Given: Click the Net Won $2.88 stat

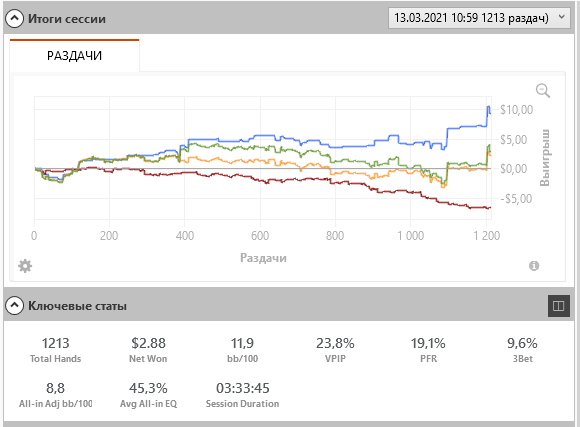Looking at the screenshot, I should [148, 350].
